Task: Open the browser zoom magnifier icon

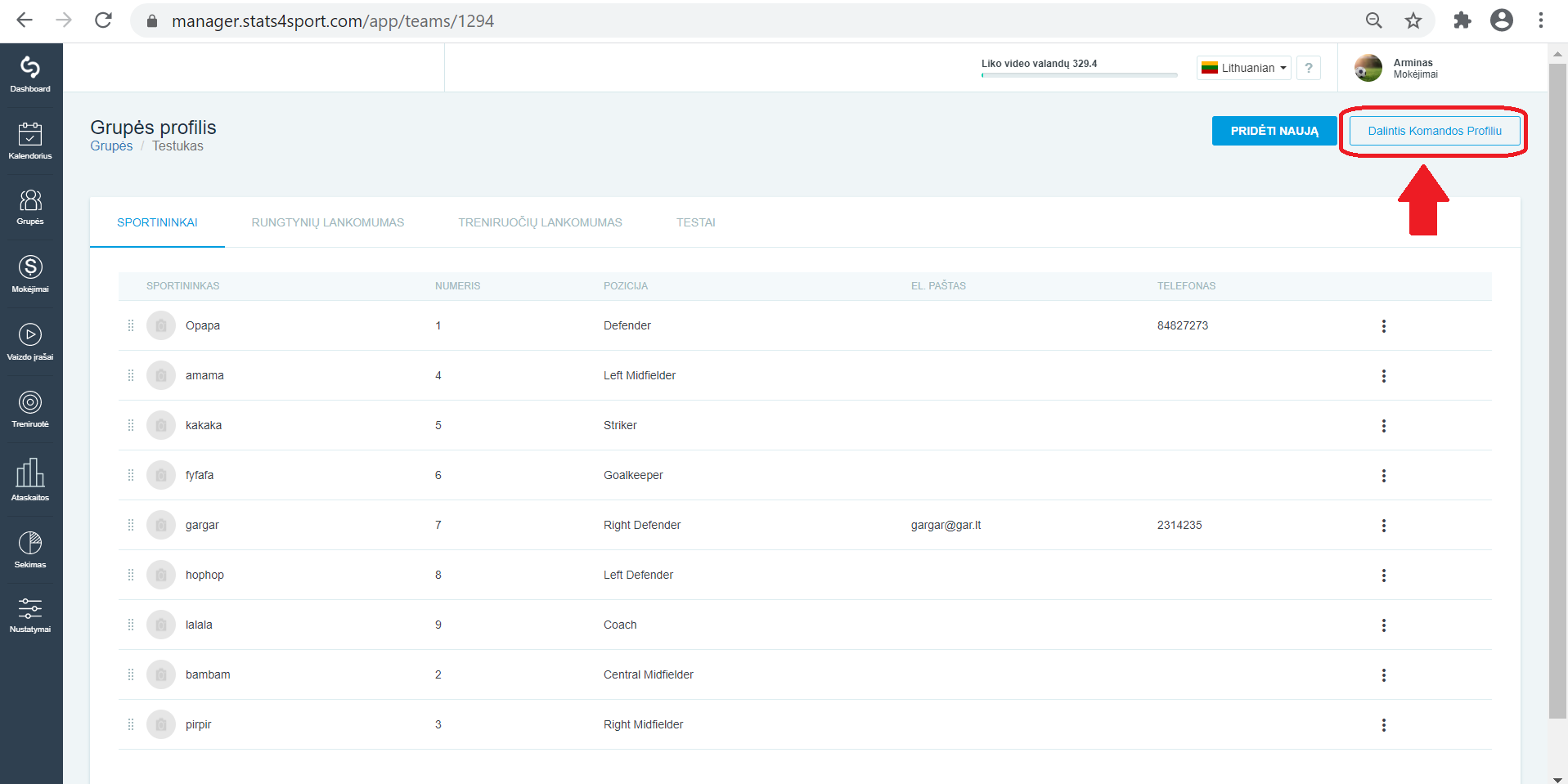Action: (x=1374, y=20)
